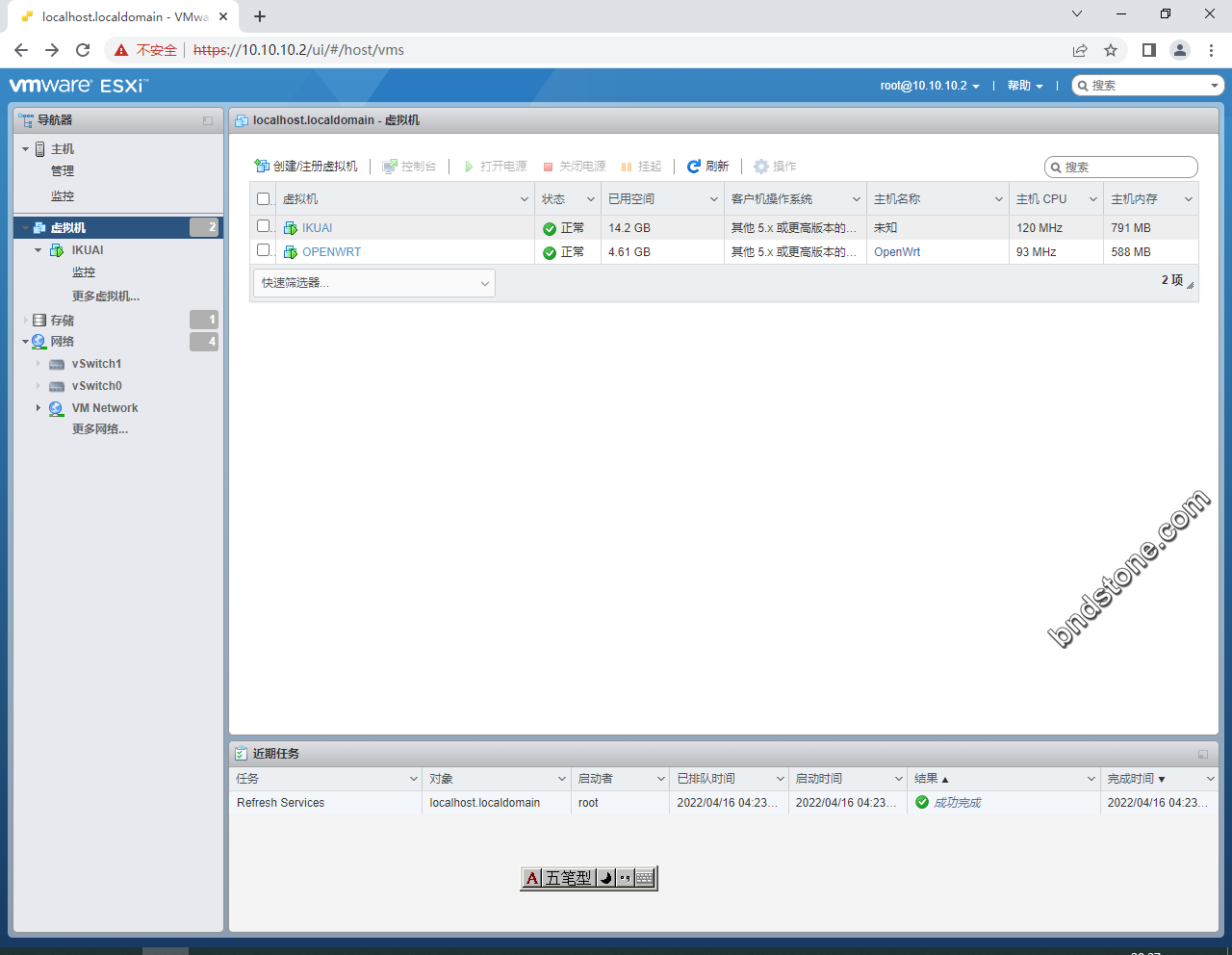Screen dimensions: 1232x955
Task: Click the Refresh Services task entry
Action: tap(281, 803)
